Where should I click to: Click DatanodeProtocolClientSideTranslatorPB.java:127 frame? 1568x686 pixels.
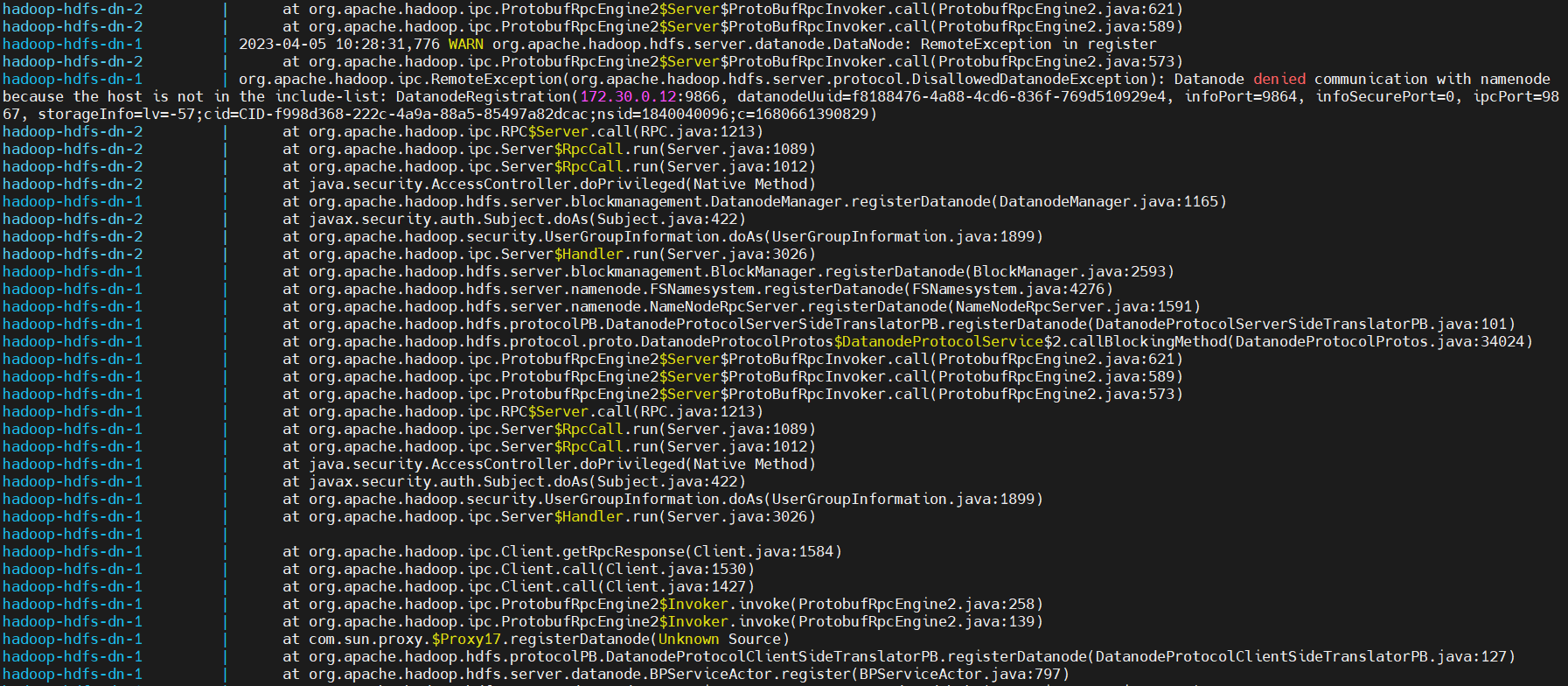899,656
